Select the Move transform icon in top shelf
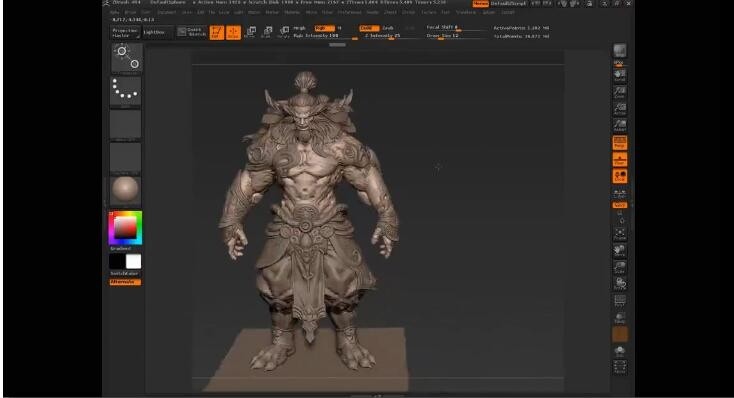Viewport: 734px width, 398px height. pos(251,32)
